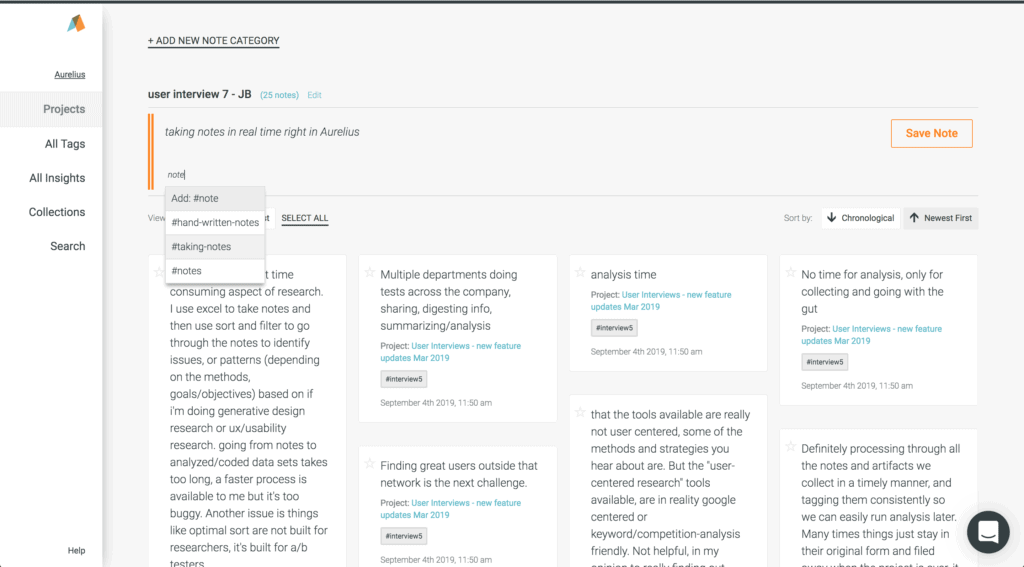This screenshot has height=567, width=1024.
Task: Star the 'No time for analysis' note
Action: [x=790, y=272]
